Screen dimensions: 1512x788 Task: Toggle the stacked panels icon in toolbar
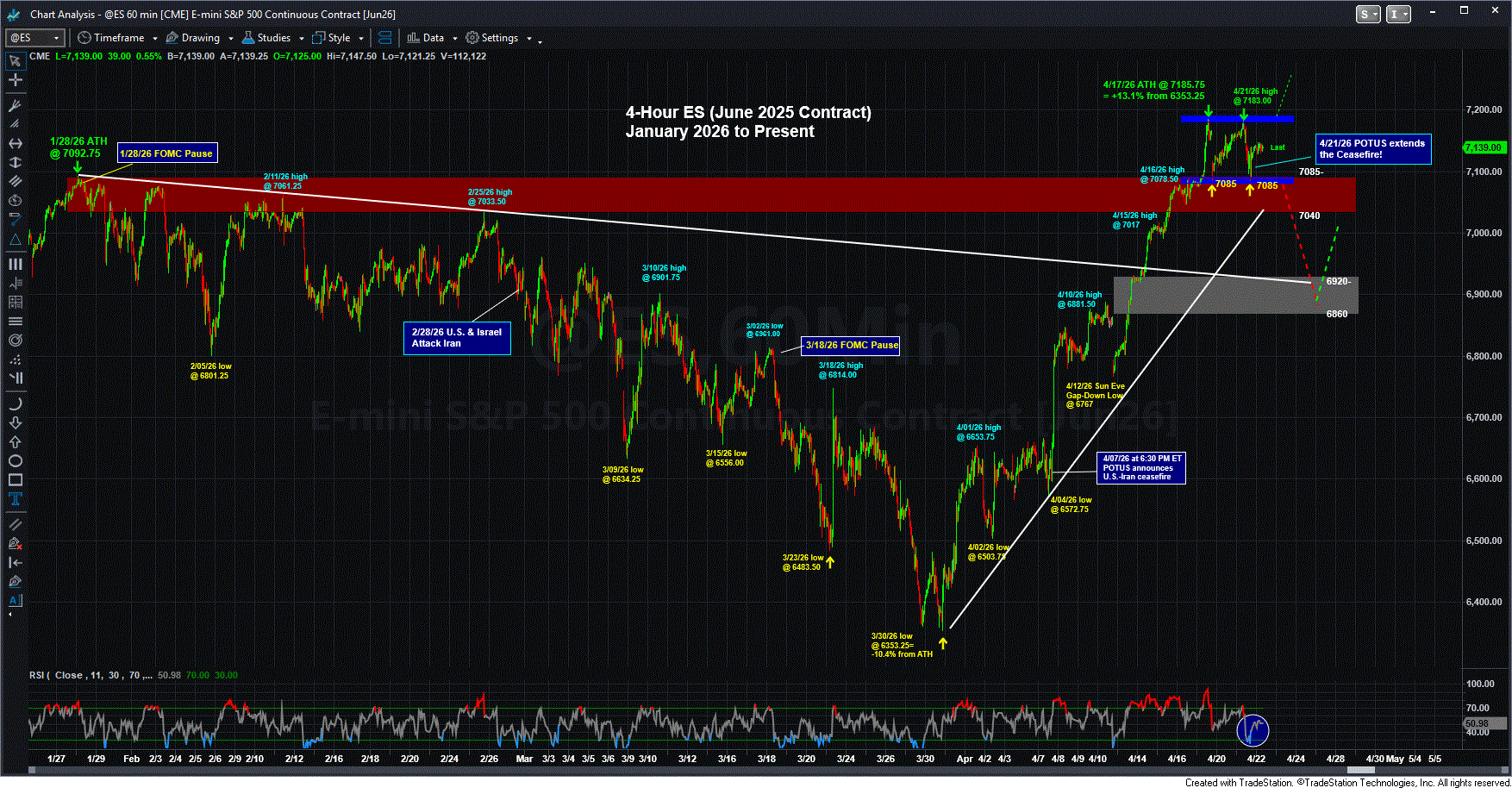[385, 38]
